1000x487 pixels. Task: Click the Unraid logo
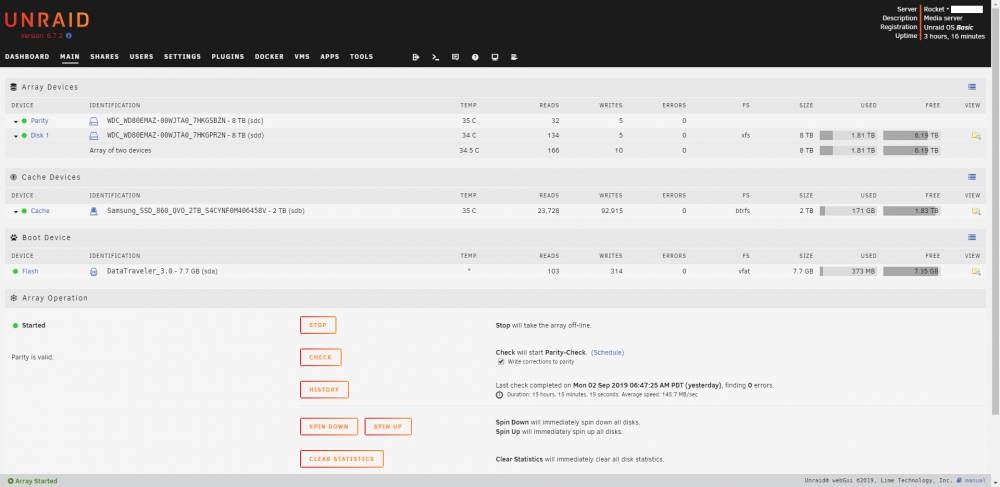(47, 20)
